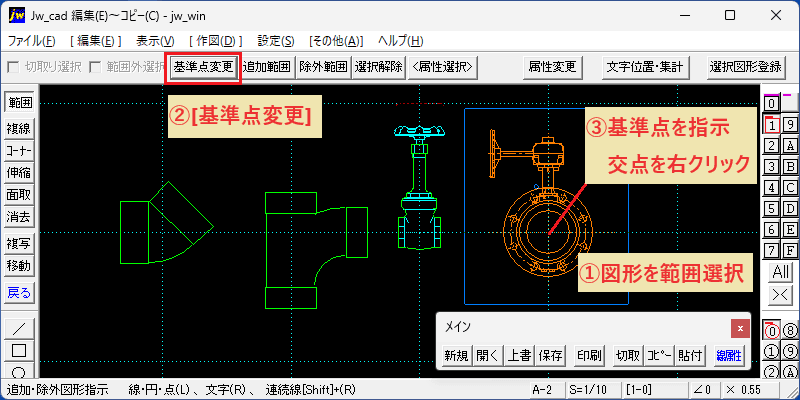
Task: Click the × layer toggle button
Action: click(x=781, y=294)
